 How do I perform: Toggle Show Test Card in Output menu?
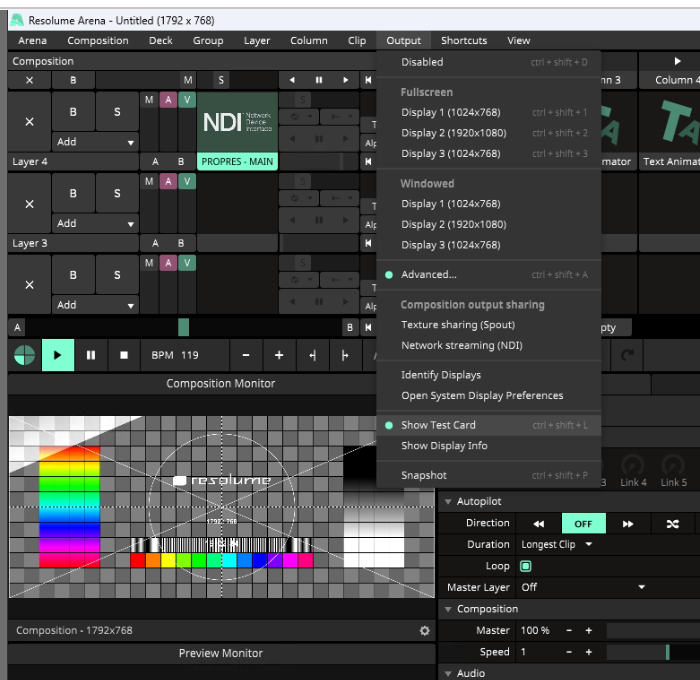click(438, 425)
